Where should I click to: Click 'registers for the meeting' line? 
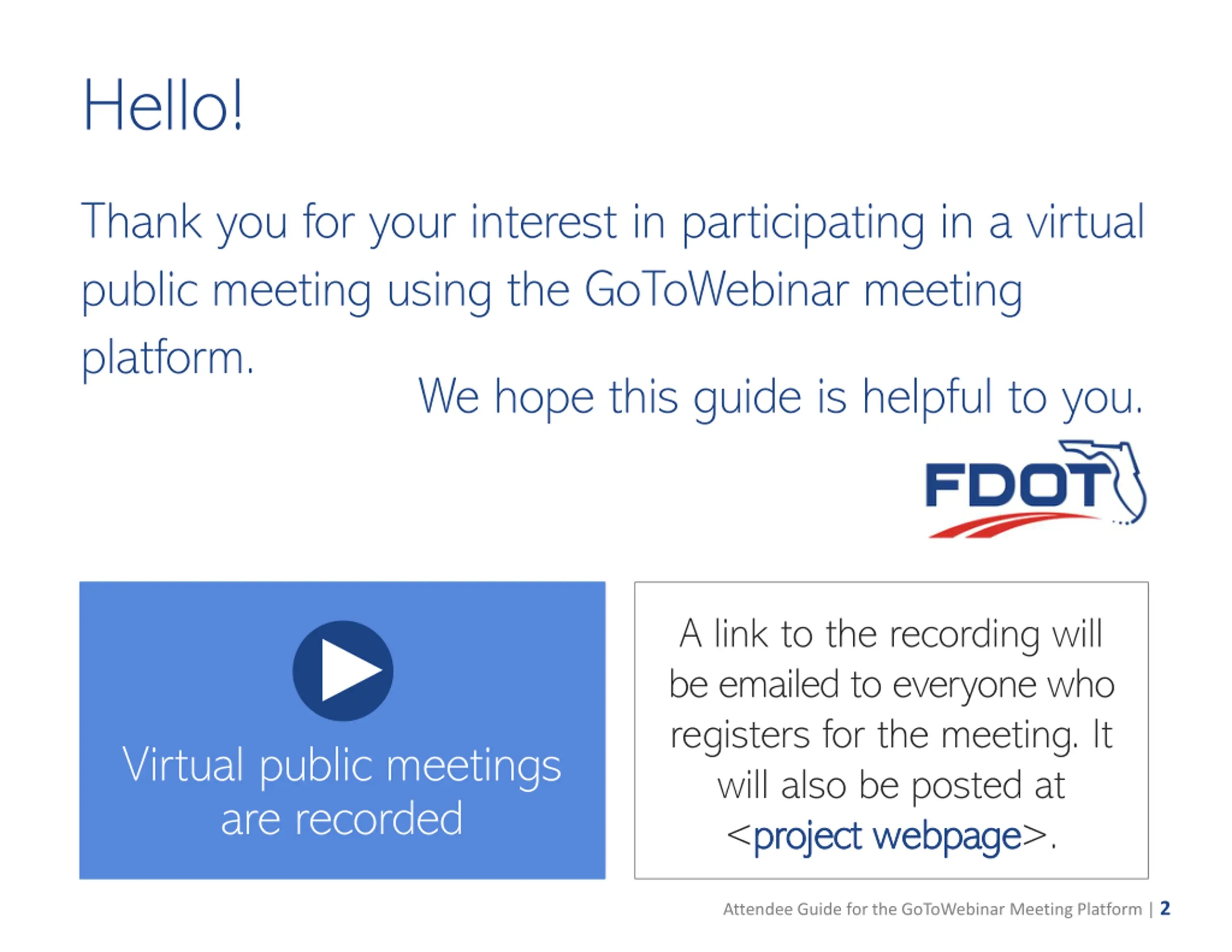tap(891, 735)
